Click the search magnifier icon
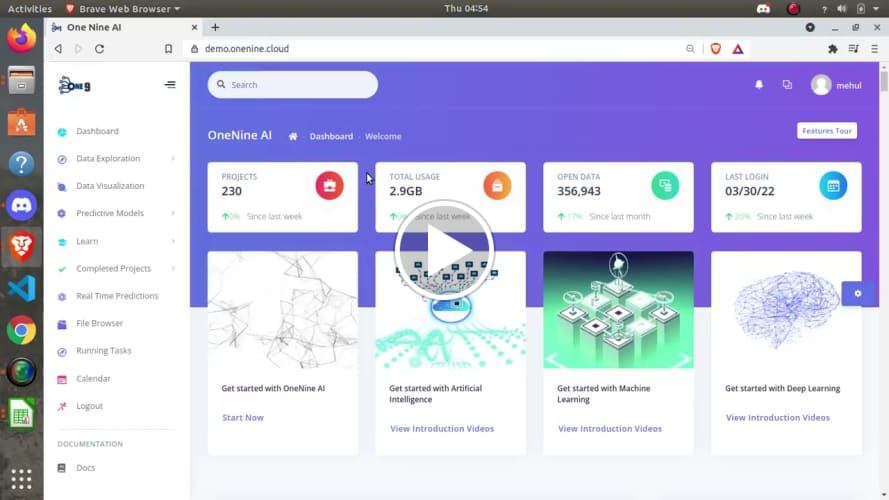Screen dimensions: 889x500 pyautogui.click(x=221, y=84)
